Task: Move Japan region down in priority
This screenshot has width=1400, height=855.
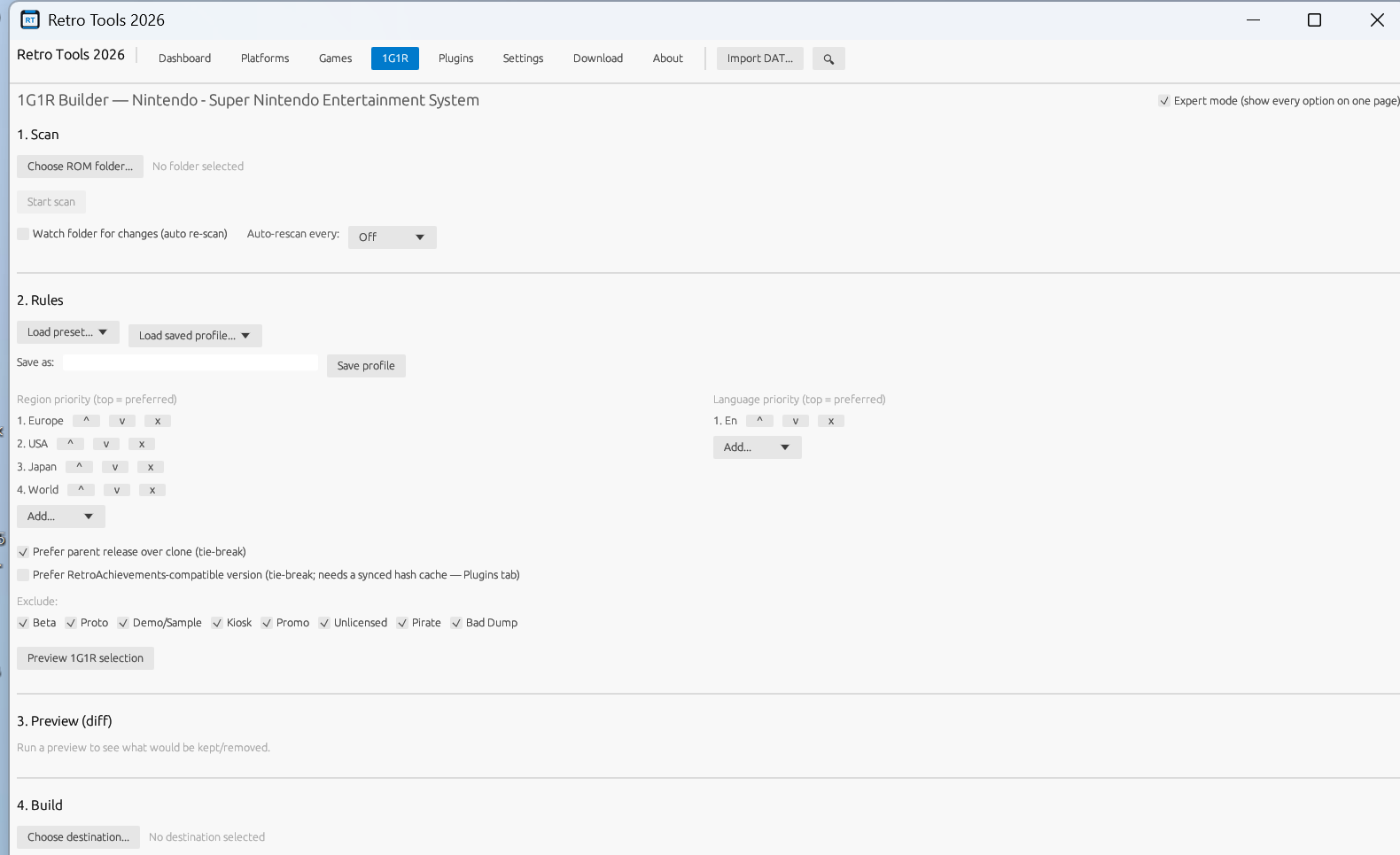Action: (115, 467)
